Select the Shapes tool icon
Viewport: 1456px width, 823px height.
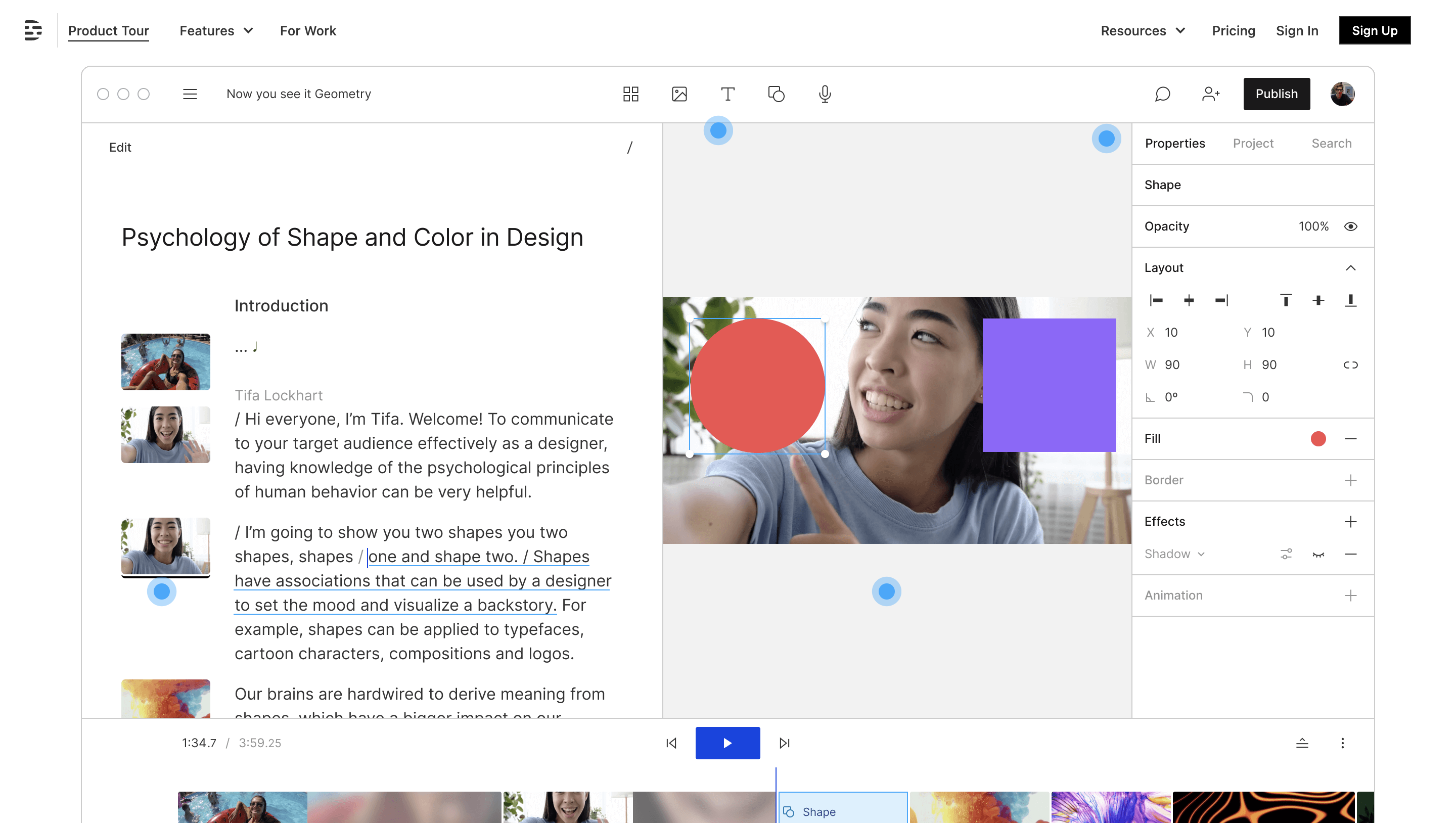pyautogui.click(x=777, y=94)
